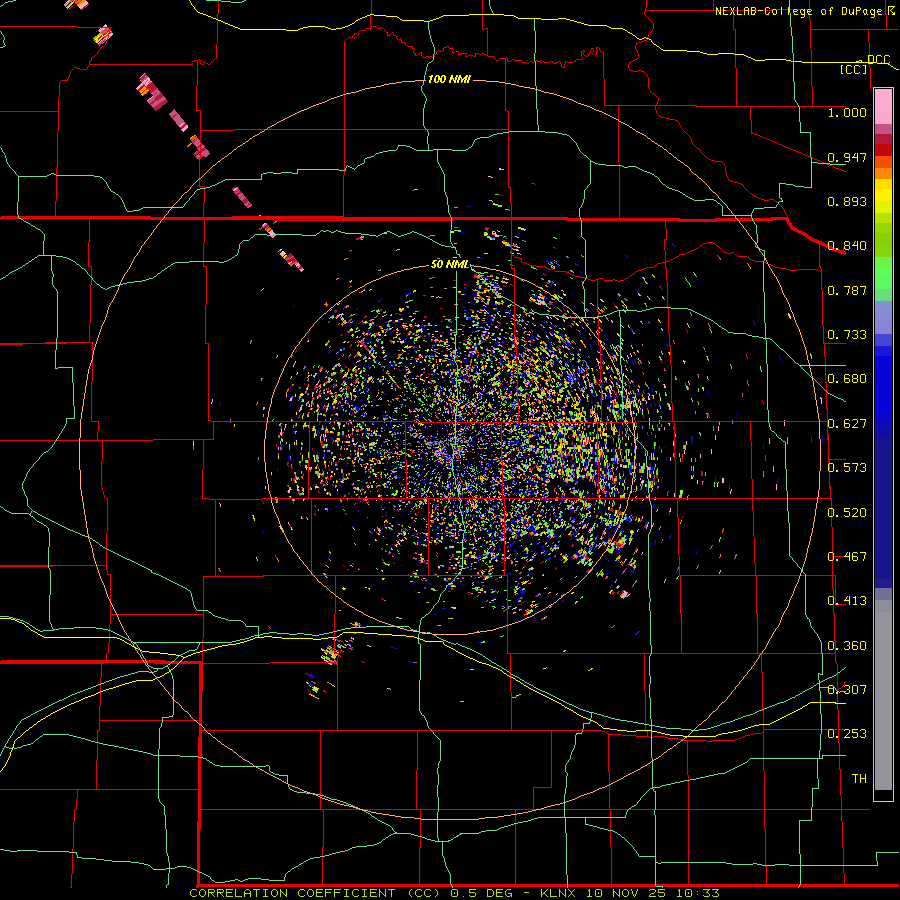Click the 0.253 legend value
900x900 pixels.
tap(847, 734)
